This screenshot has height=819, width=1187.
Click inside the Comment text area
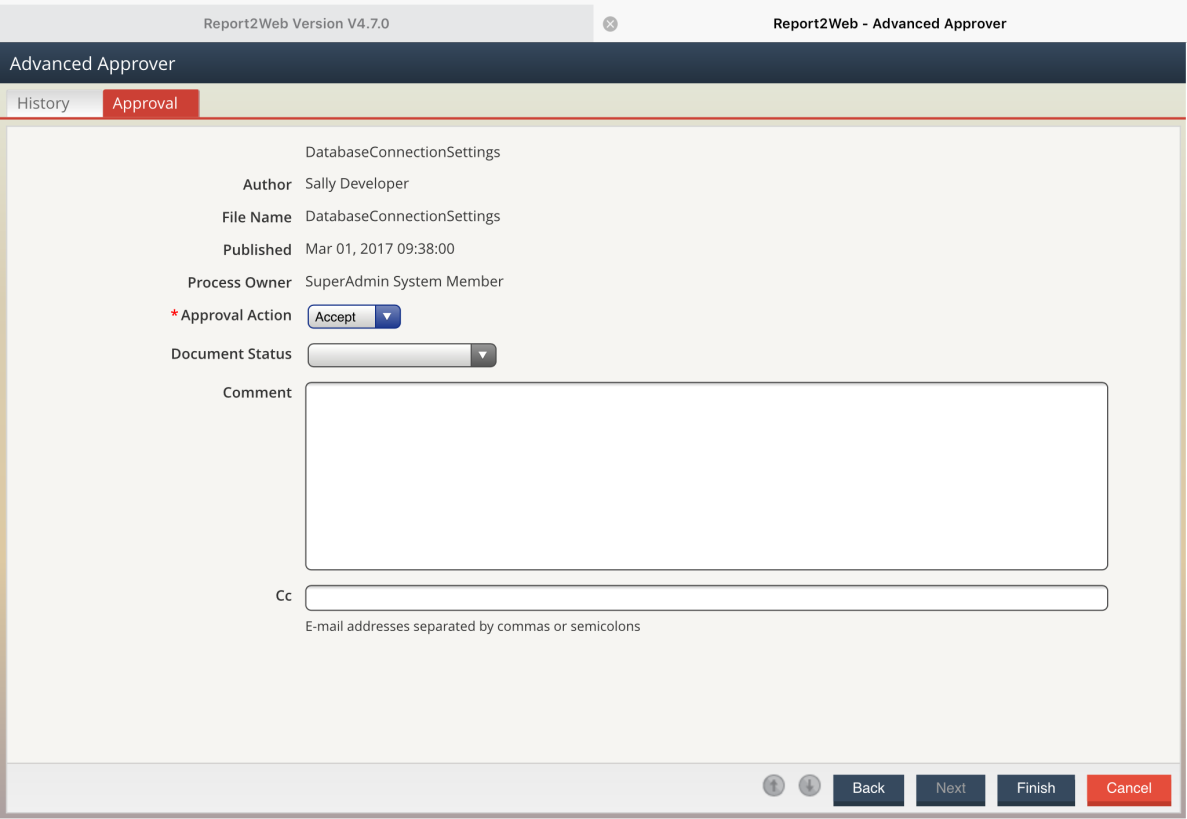[x=705, y=475]
